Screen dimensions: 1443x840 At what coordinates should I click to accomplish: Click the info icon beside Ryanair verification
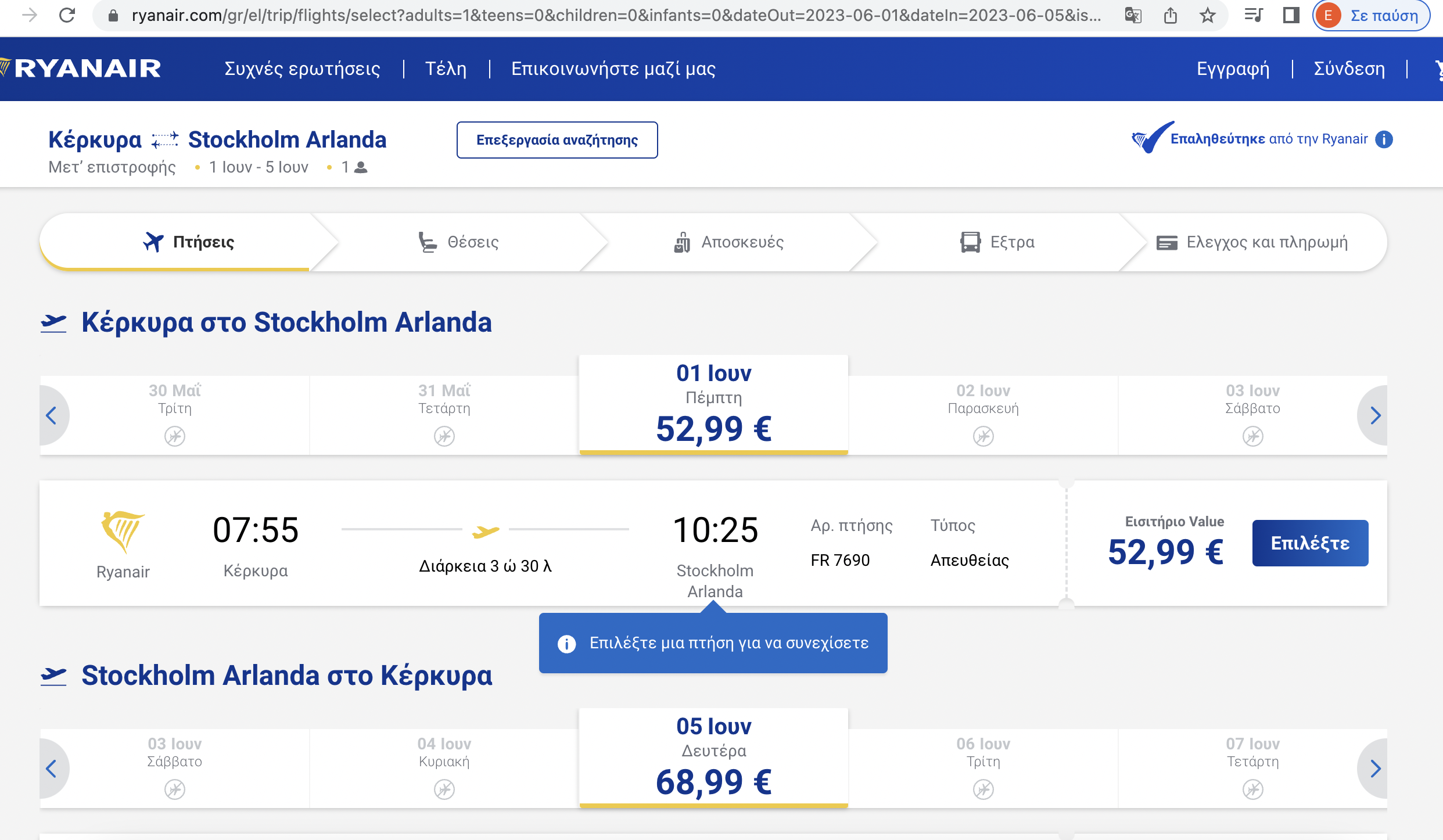1384,139
